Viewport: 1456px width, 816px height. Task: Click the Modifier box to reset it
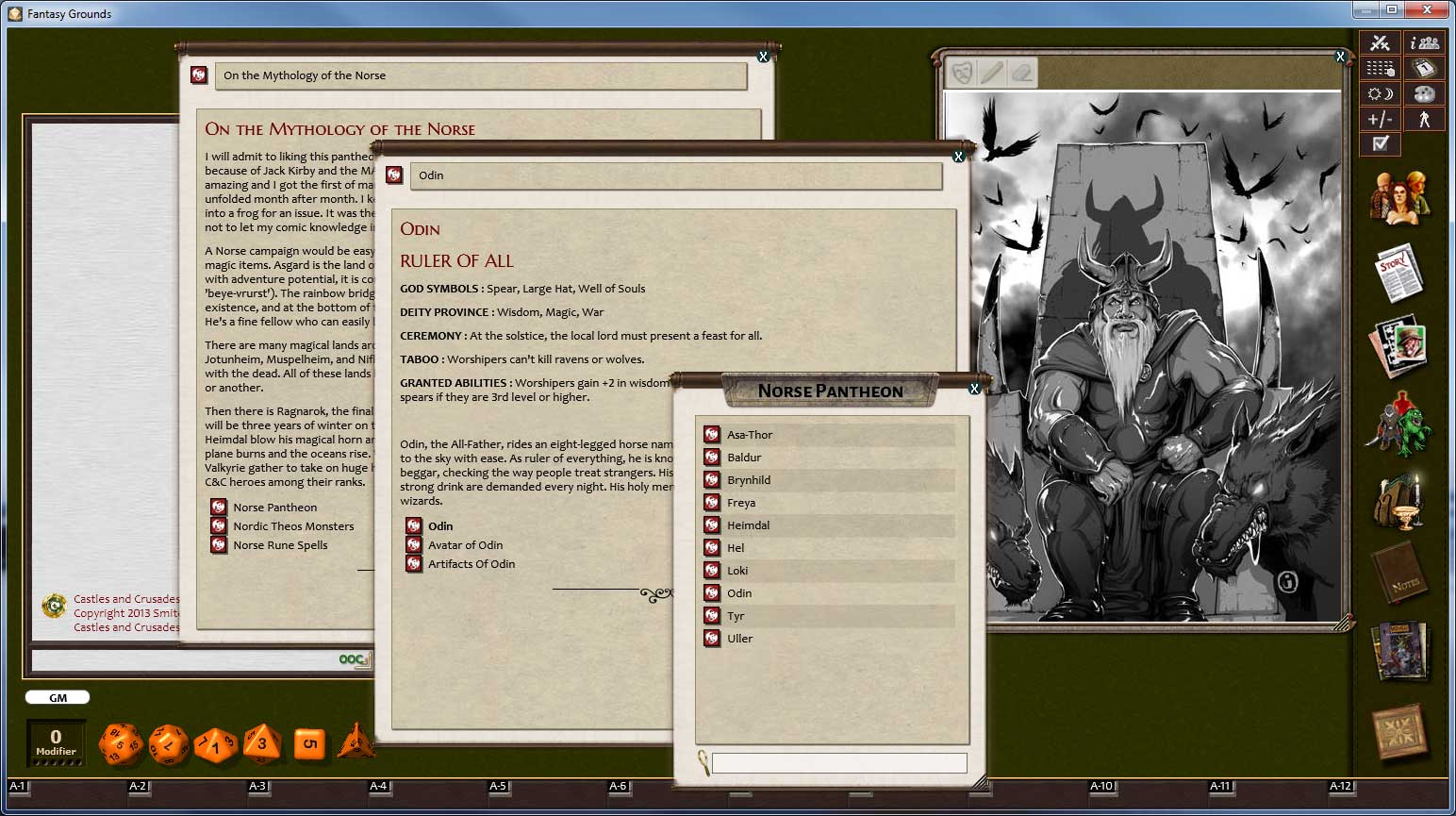57,743
